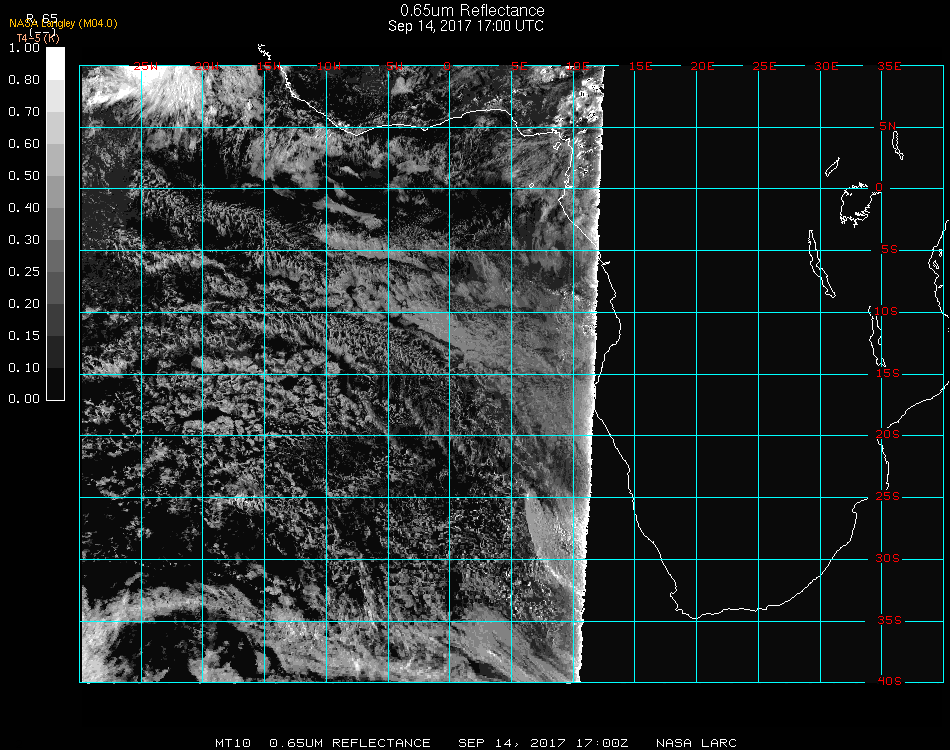Click the 0.25 value on reflectance scale
950x750 pixels.
[x=24, y=272]
